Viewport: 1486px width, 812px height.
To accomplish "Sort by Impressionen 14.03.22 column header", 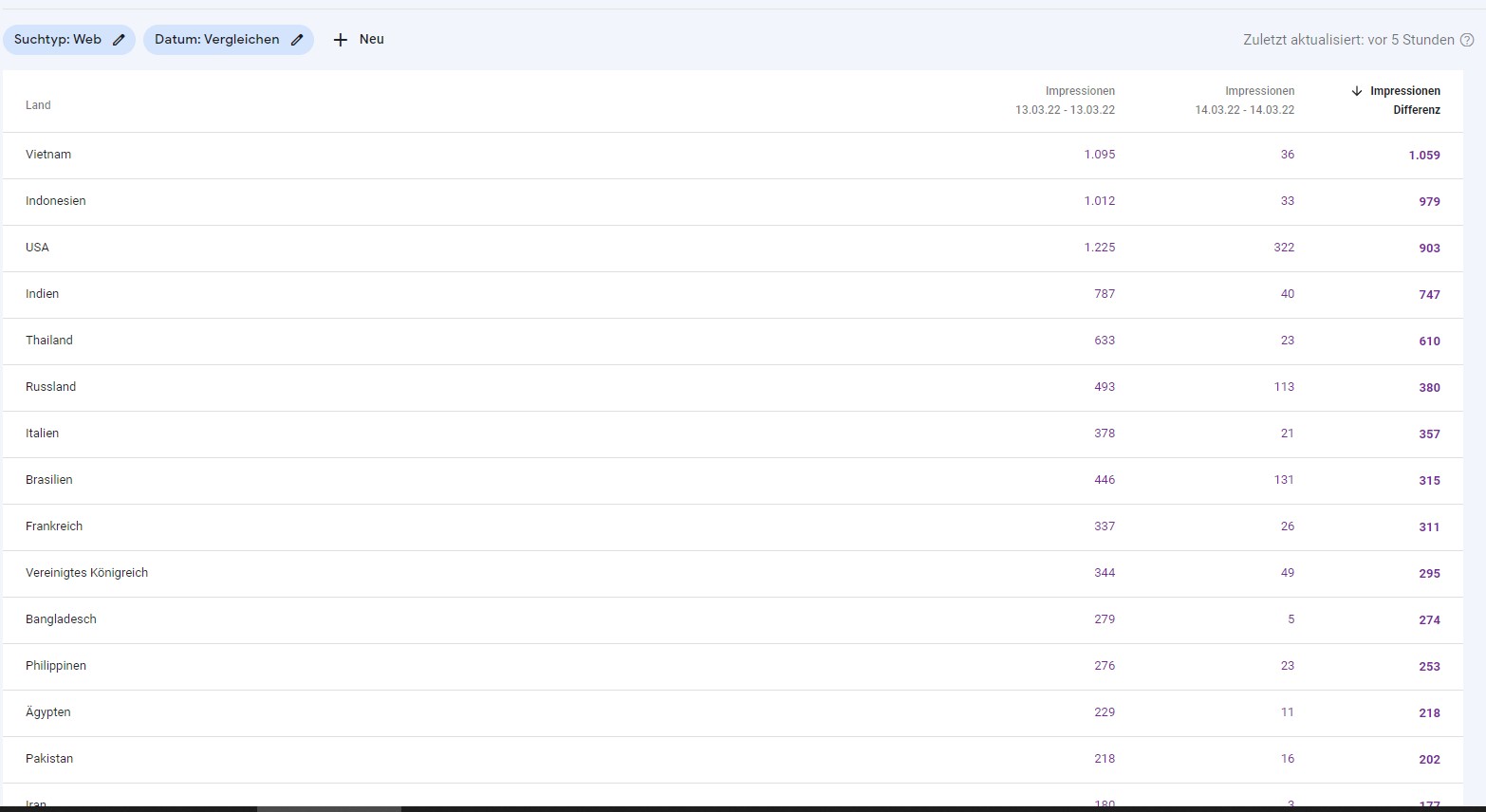I will coord(1244,101).
